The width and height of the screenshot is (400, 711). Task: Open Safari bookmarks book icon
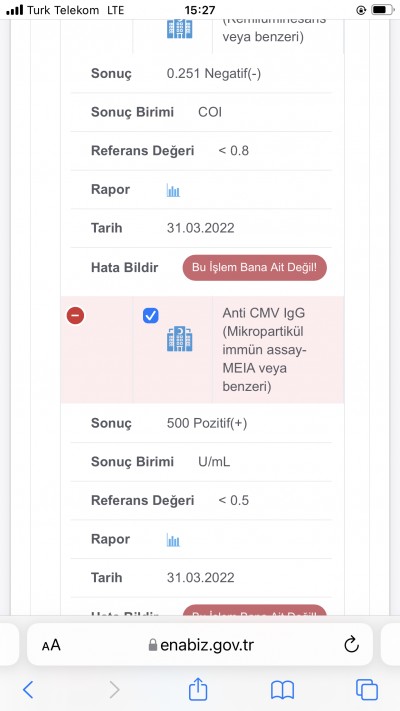coord(283,690)
